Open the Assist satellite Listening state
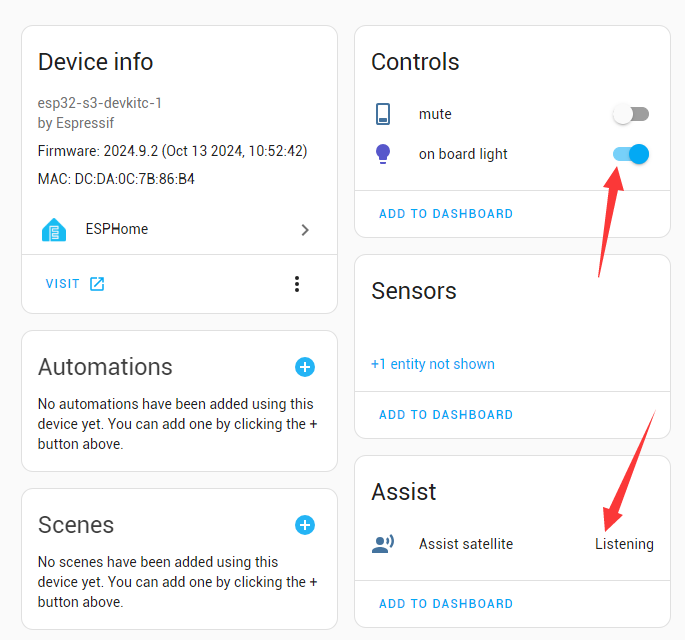The width and height of the screenshot is (685, 640). 624,544
